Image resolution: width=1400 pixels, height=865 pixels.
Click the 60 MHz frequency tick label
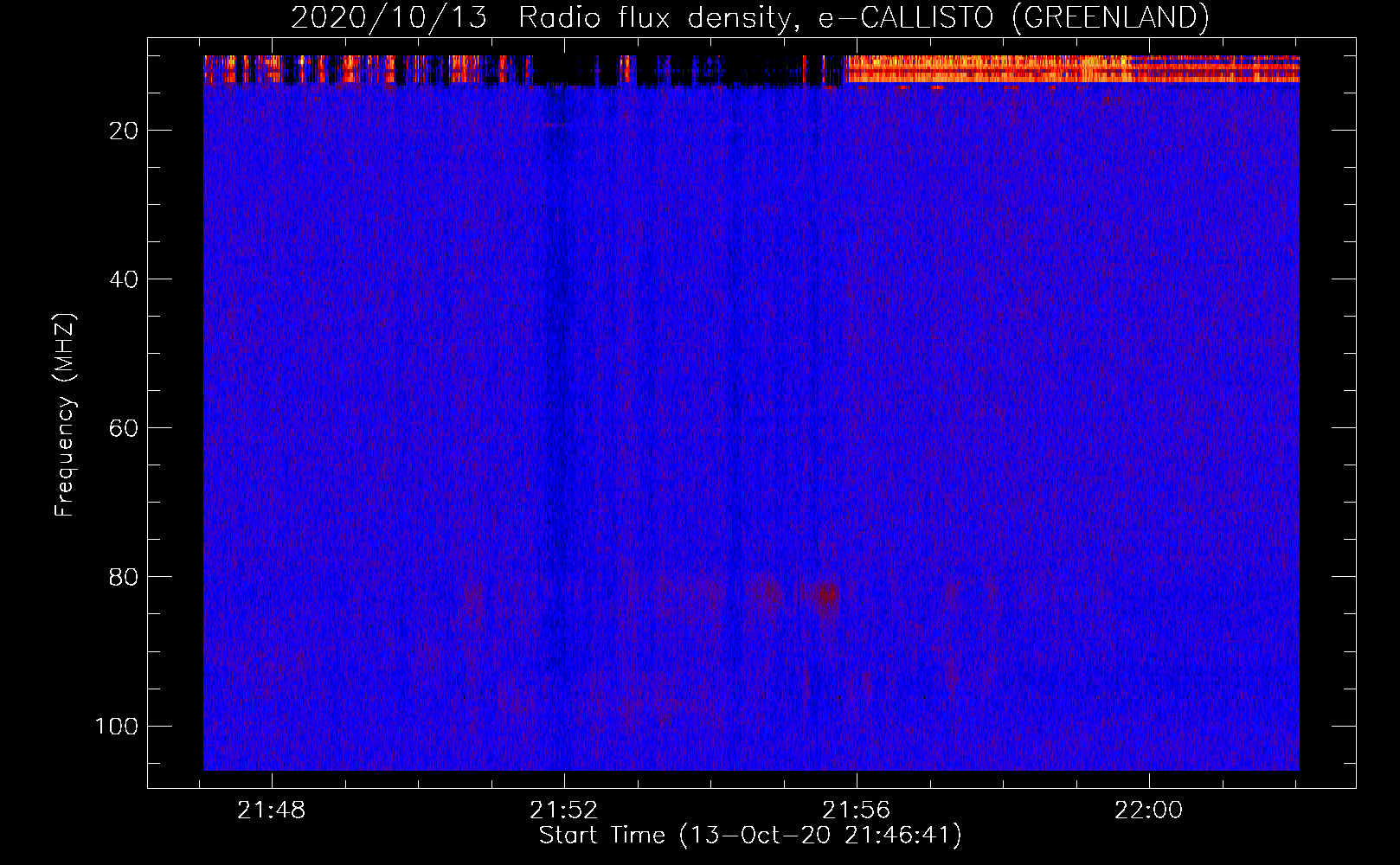tap(124, 428)
